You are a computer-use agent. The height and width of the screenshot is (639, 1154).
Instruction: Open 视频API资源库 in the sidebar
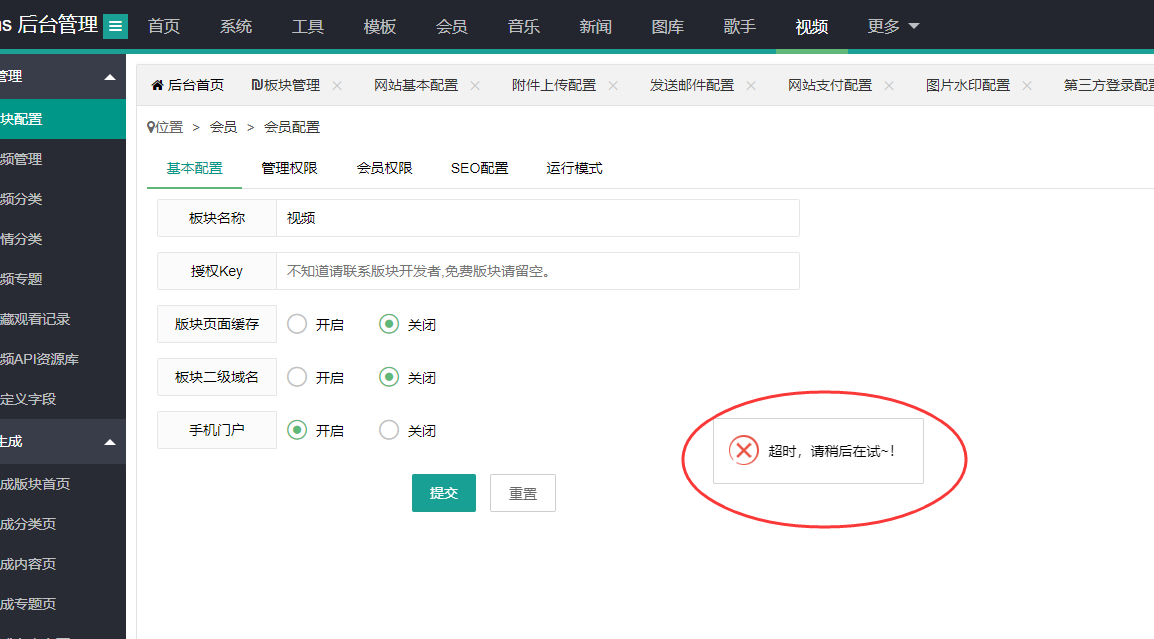click(40, 359)
